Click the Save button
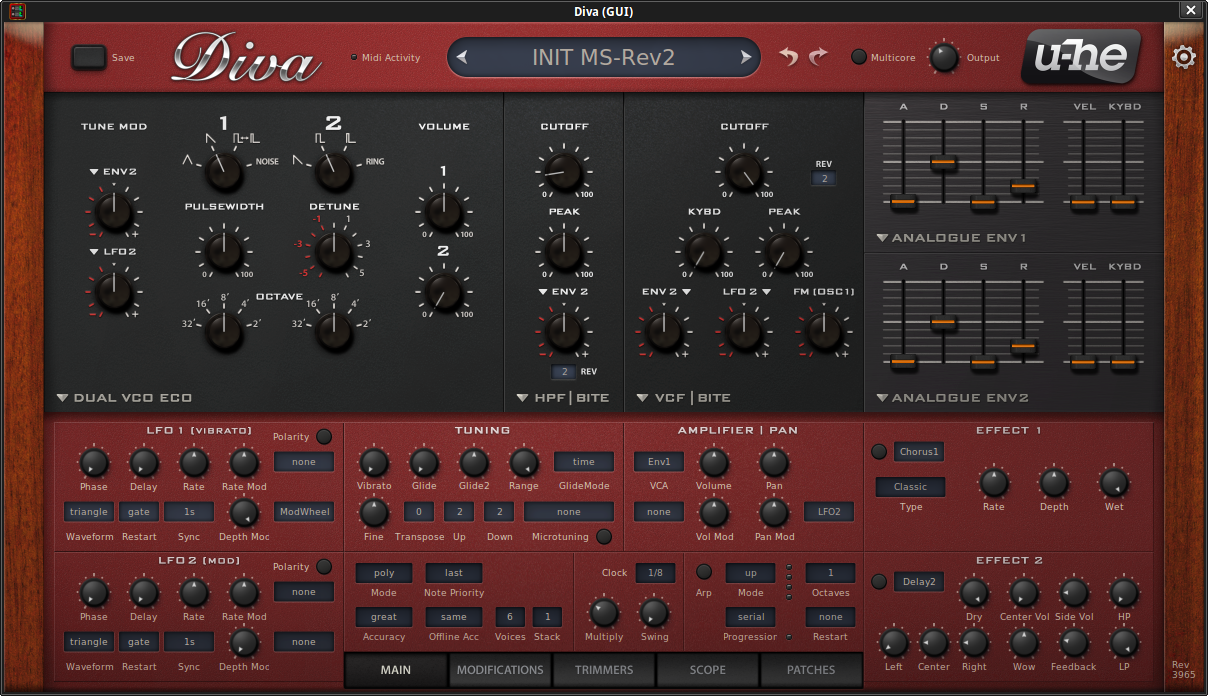 click(x=89, y=57)
